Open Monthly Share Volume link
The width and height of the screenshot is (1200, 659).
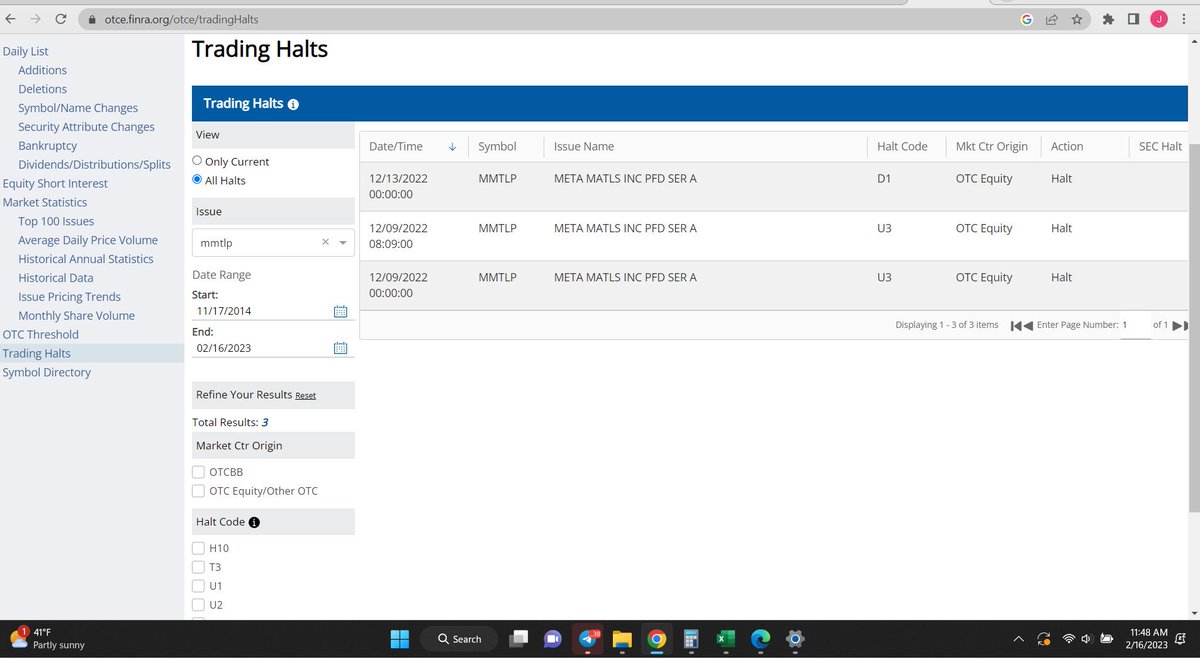click(x=76, y=315)
